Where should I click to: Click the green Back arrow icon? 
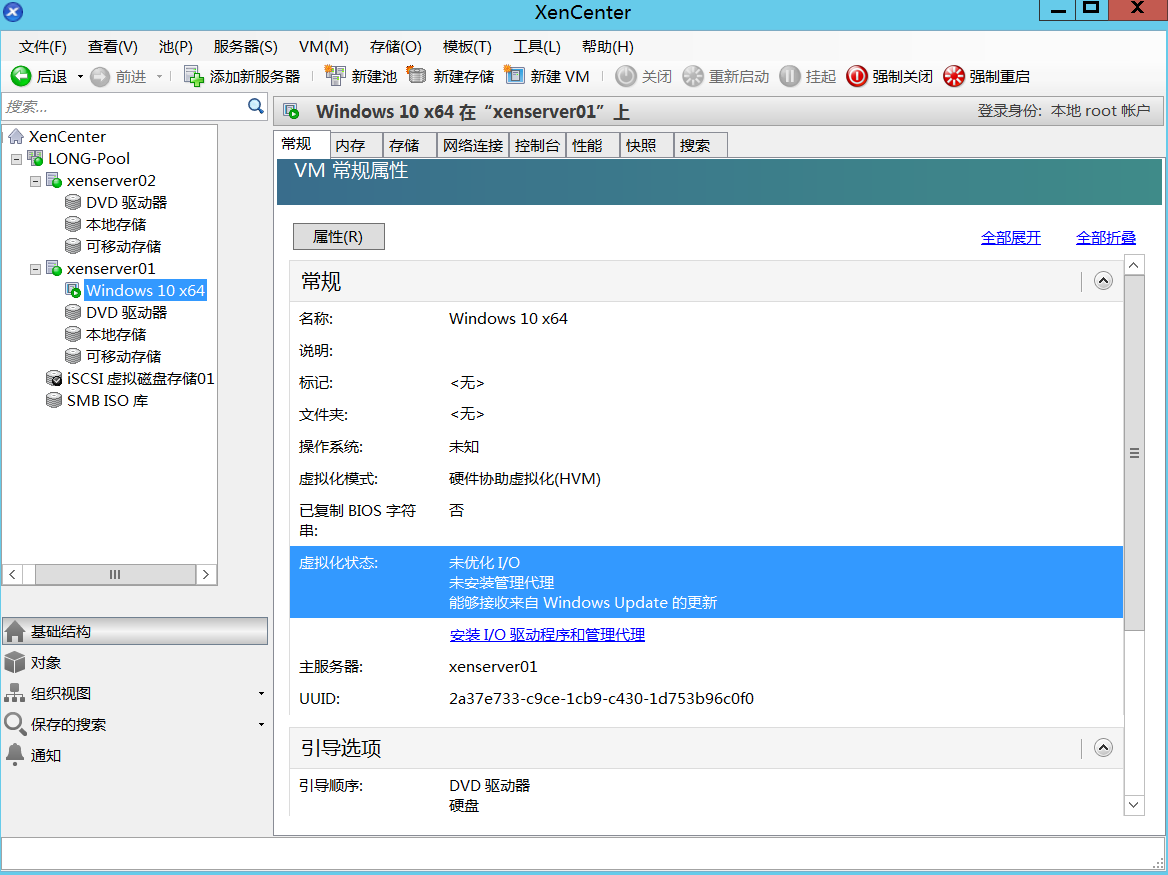tap(21, 76)
